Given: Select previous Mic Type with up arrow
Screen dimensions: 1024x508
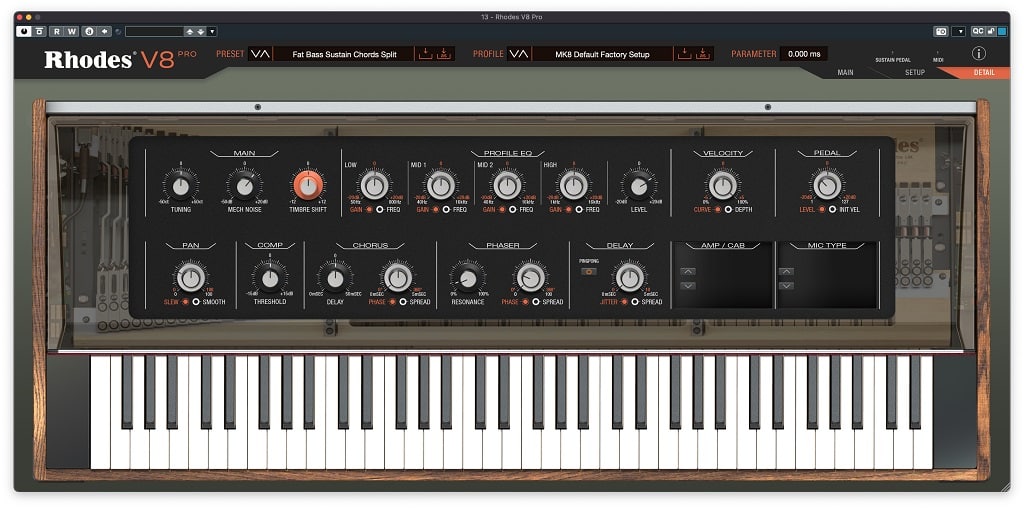Looking at the screenshot, I should point(786,271).
